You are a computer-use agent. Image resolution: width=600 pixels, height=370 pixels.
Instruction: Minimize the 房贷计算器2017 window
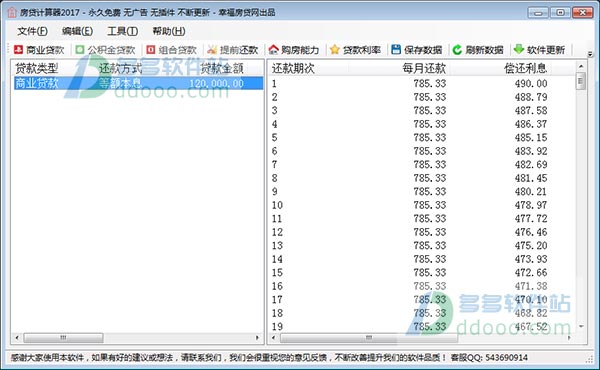538,13
